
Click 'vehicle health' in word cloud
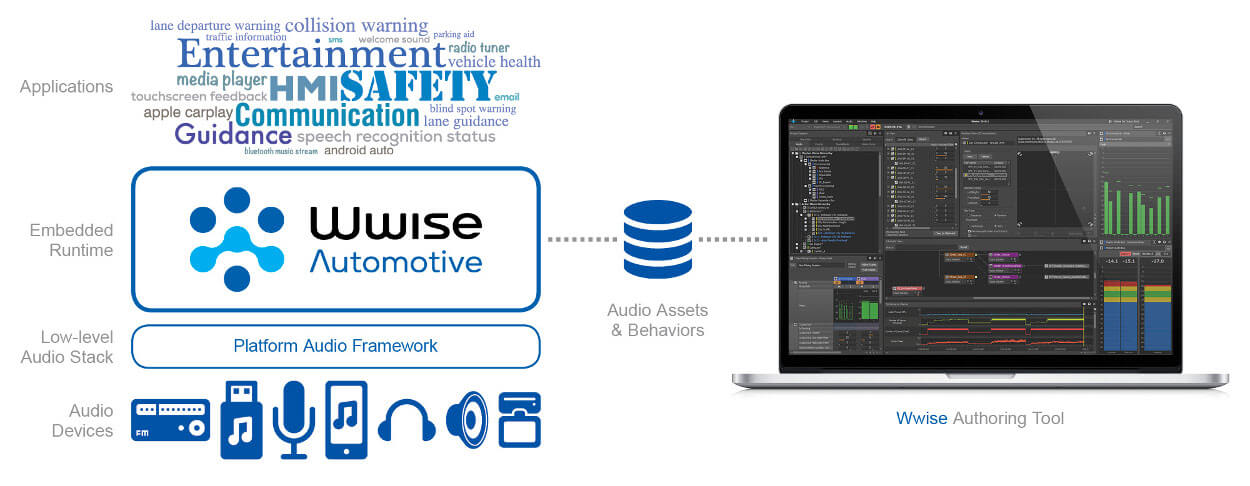494,62
